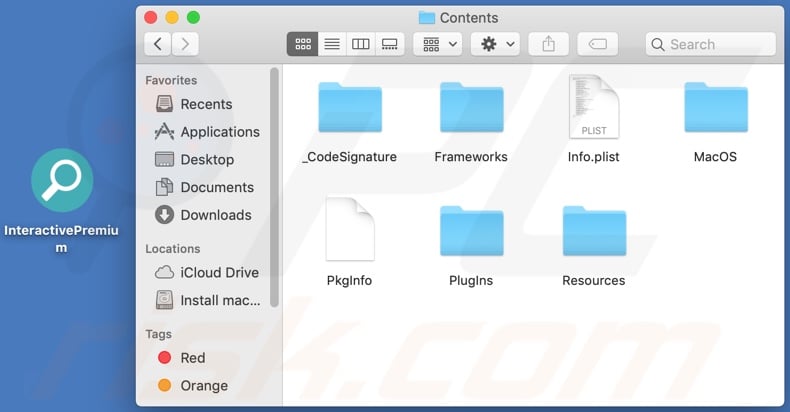Click the Share toolbar button

pos(549,44)
